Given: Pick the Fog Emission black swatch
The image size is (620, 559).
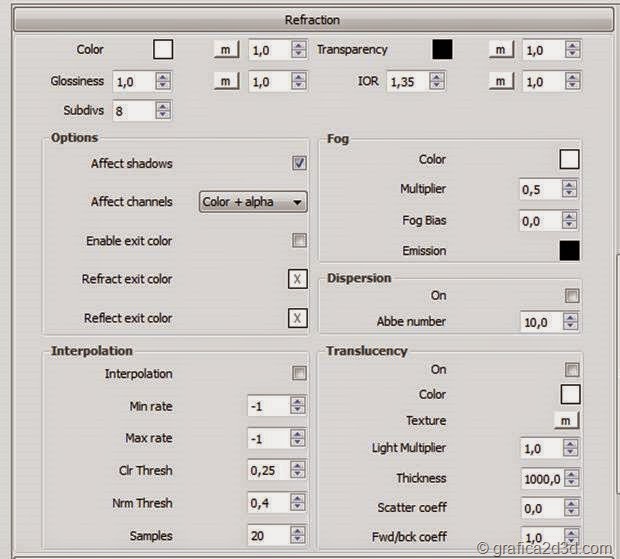Looking at the screenshot, I should click(569, 251).
